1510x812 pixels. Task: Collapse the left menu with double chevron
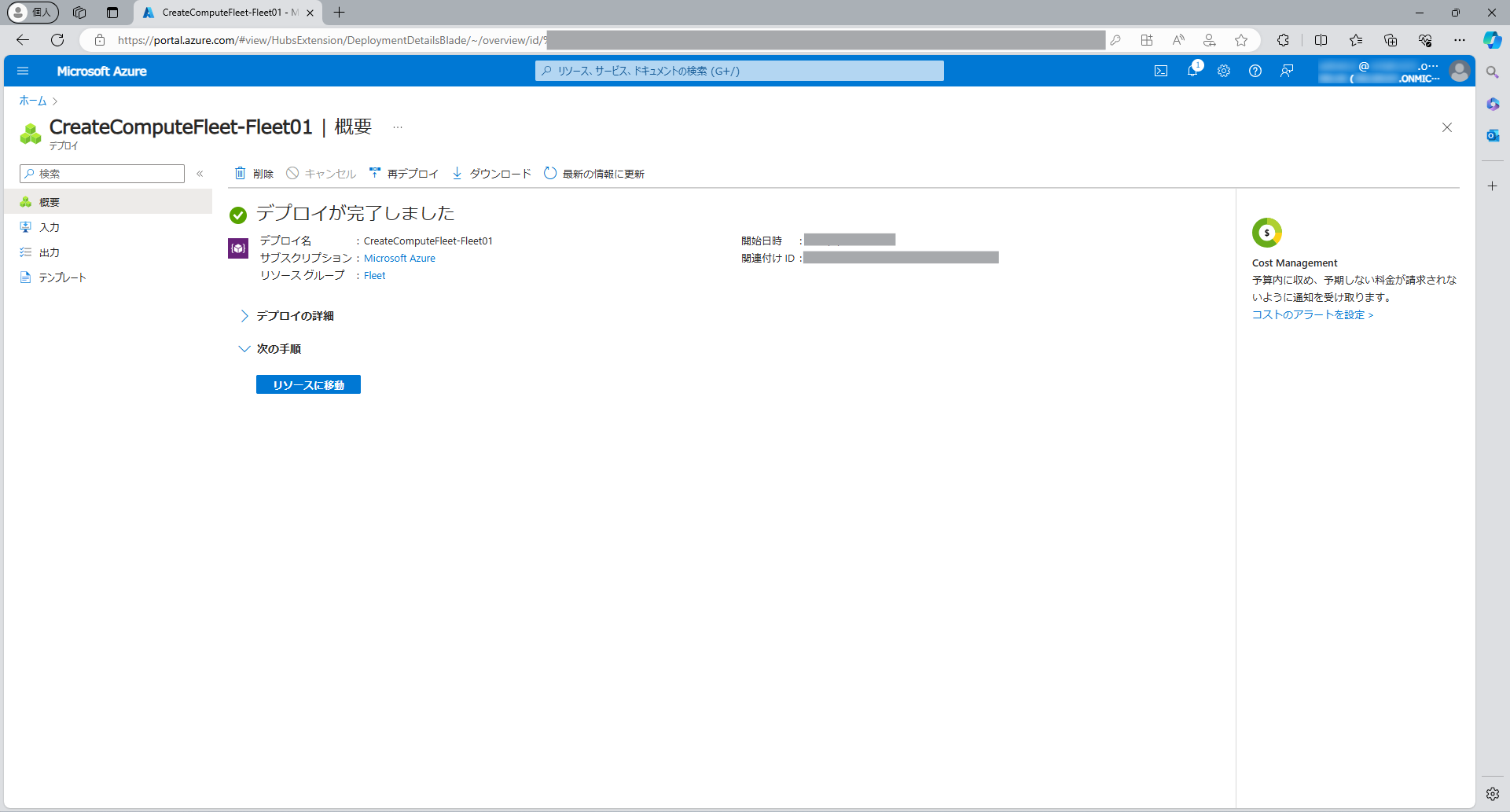pyautogui.click(x=200, y=174)
